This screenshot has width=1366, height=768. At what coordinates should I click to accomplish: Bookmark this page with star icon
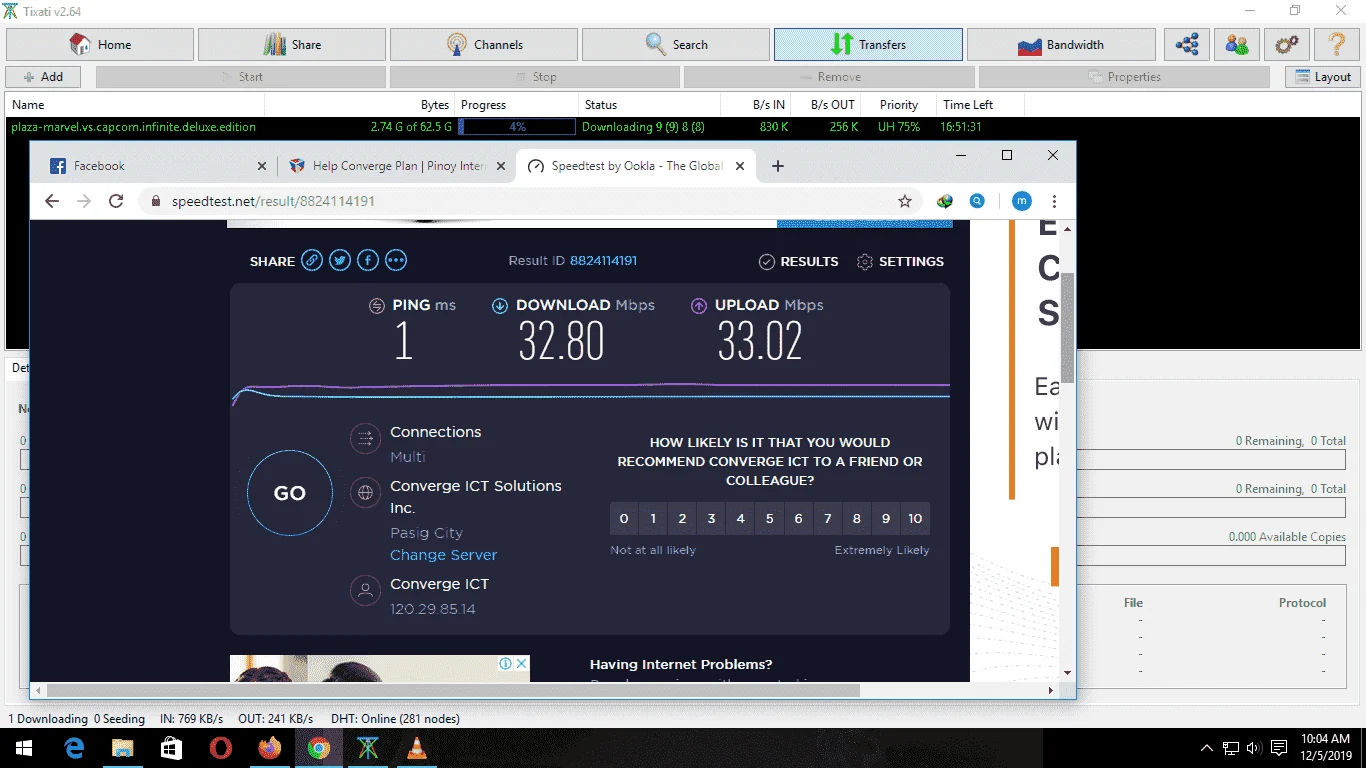905,201
